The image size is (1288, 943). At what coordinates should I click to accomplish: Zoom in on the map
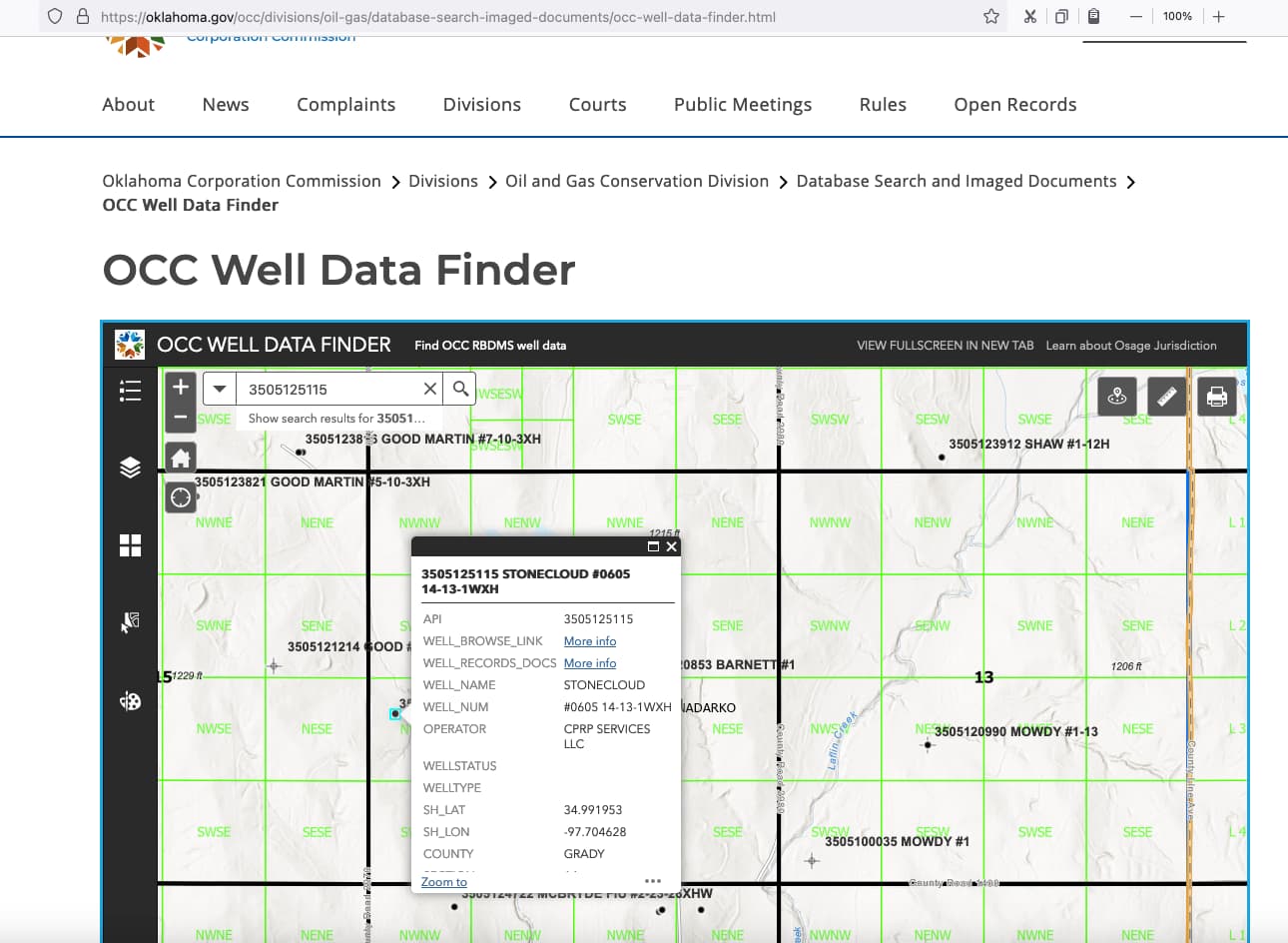(x=181, y=387)
